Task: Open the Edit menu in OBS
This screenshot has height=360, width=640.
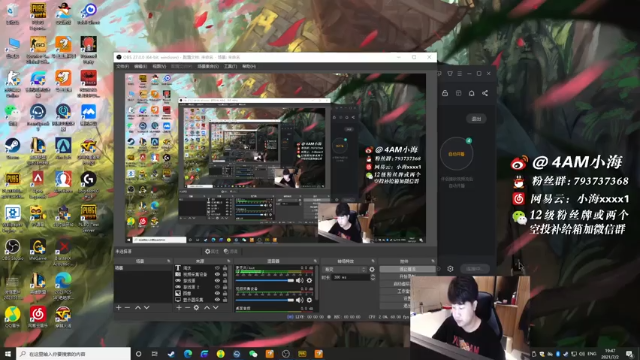Action: click(x=140, y=66)
